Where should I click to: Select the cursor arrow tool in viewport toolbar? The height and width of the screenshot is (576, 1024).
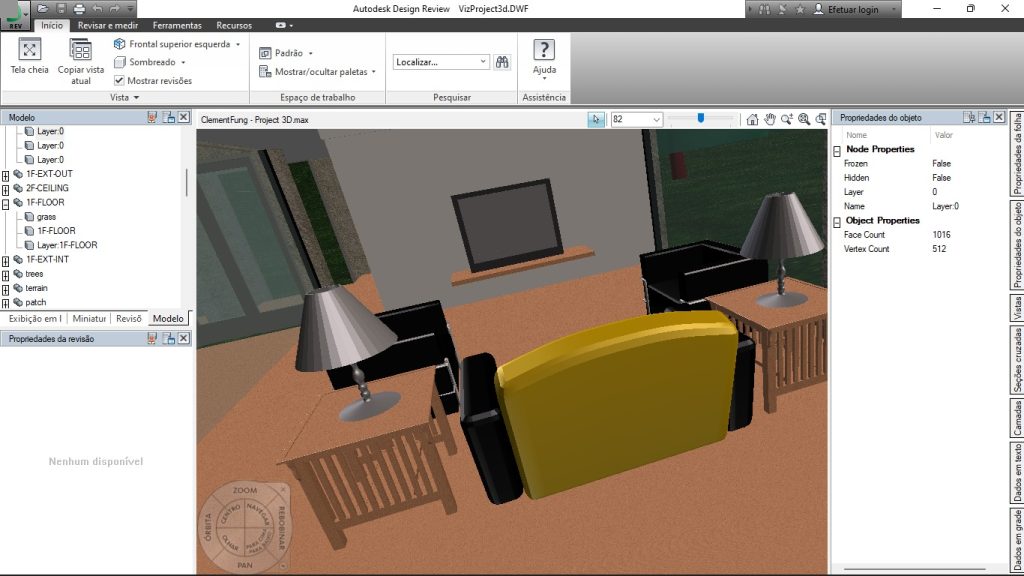point(595,118)
